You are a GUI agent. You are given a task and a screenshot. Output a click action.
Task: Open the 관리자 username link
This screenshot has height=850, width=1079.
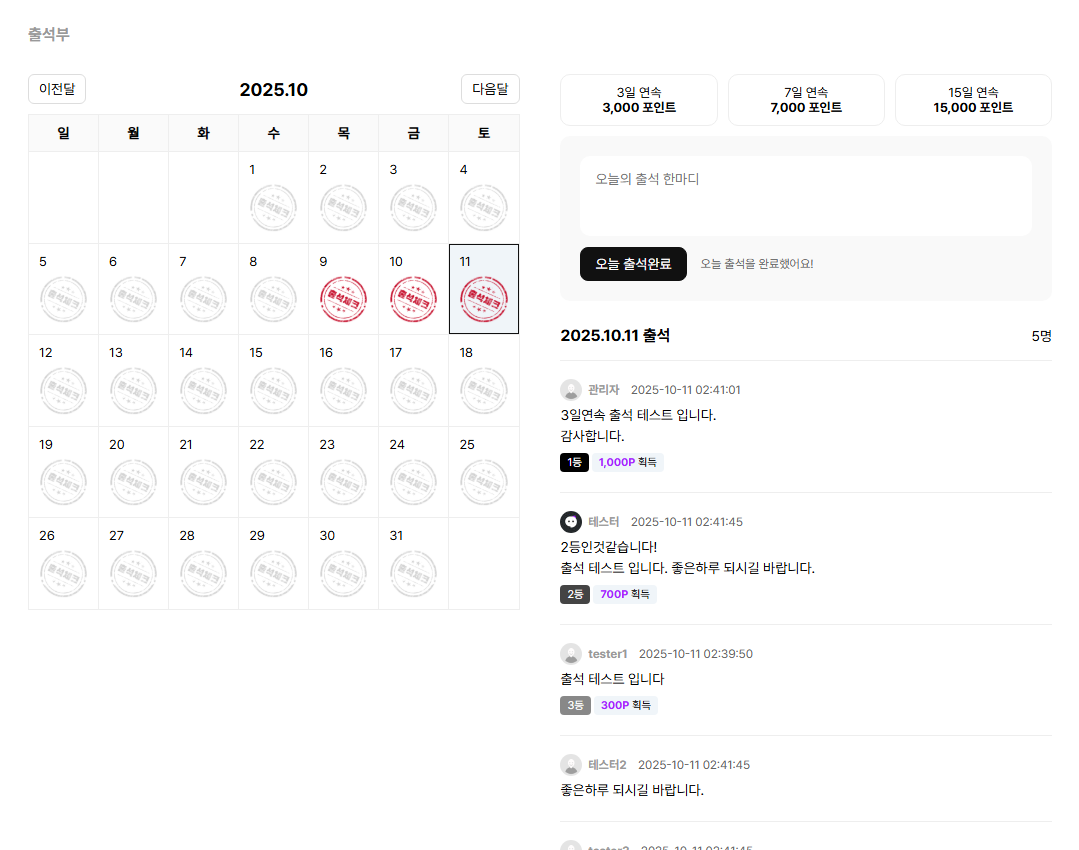(x=604, y=390)
